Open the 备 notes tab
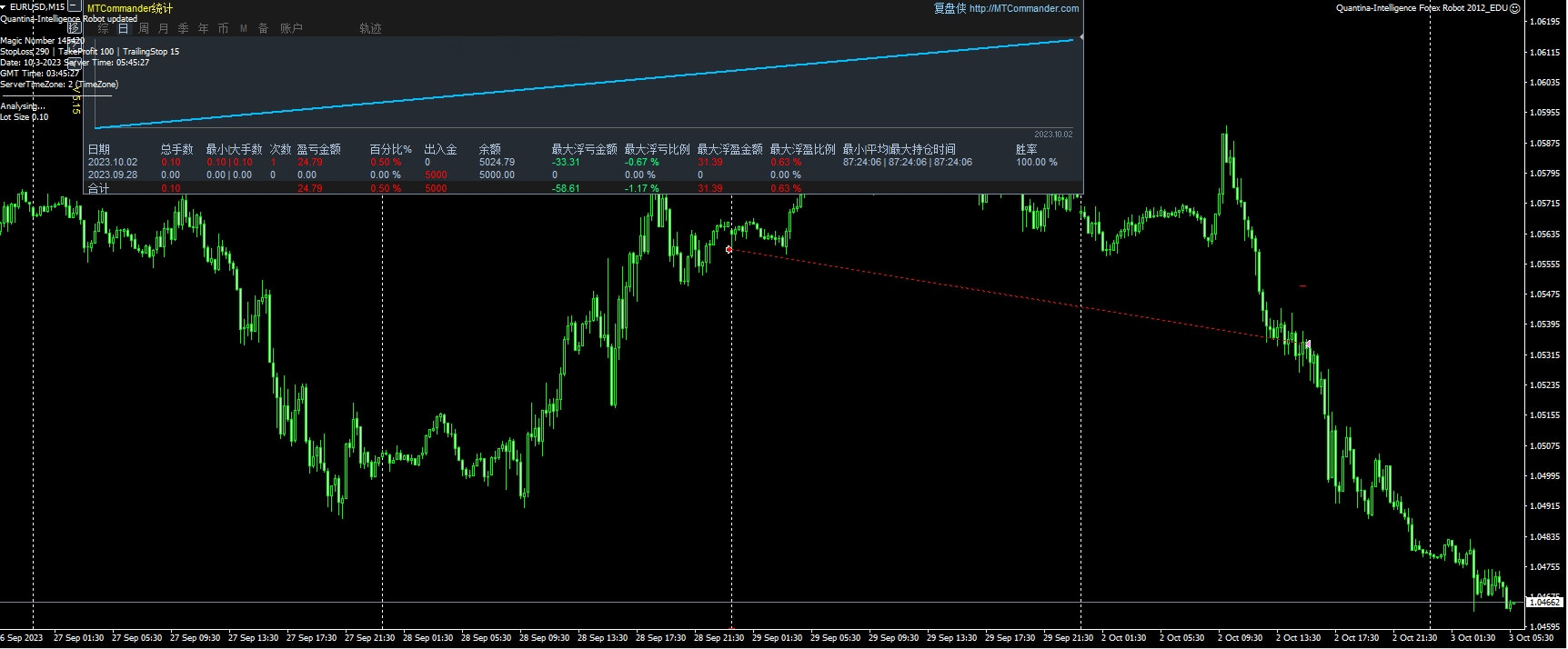This screenshot has width=1568, height=649. [x=263, y=28]
